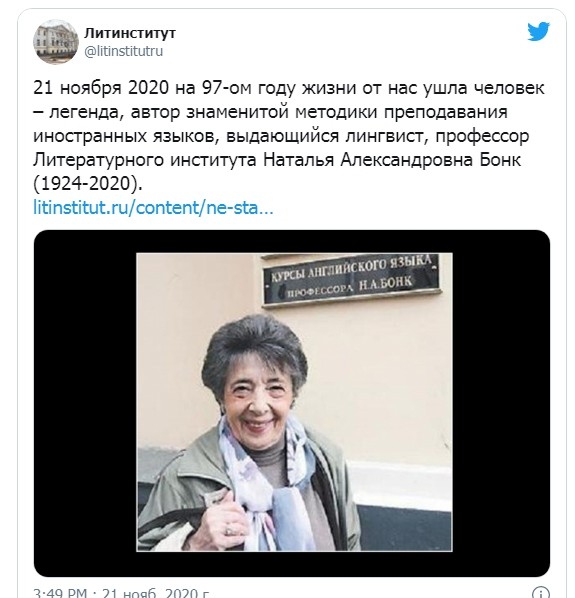Click the word лингвист in the tweet

[386, 136]
